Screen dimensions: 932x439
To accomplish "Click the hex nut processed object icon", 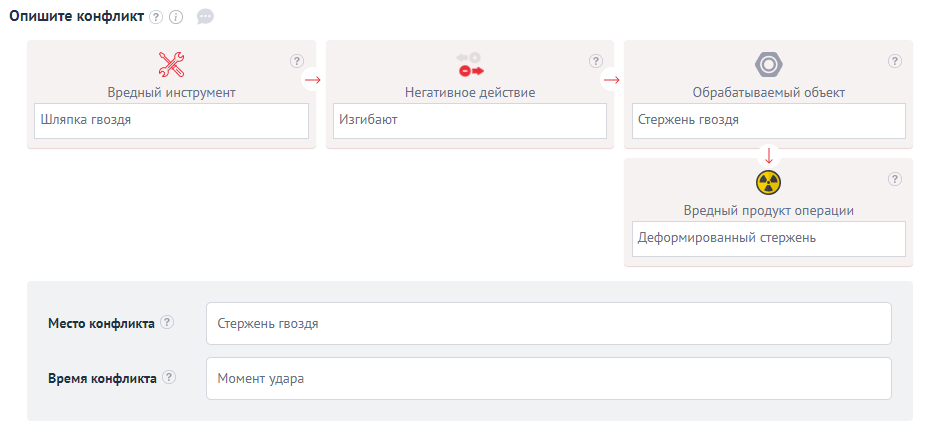I will tap(768, 65).
